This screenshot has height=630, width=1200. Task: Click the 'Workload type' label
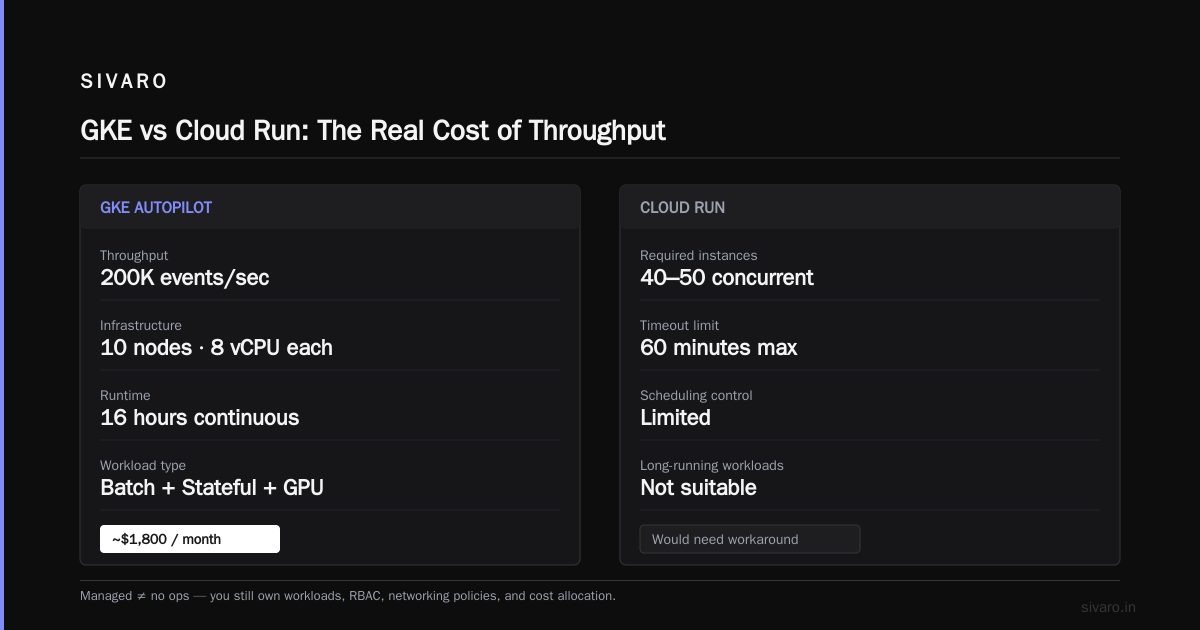pos(143,466)
